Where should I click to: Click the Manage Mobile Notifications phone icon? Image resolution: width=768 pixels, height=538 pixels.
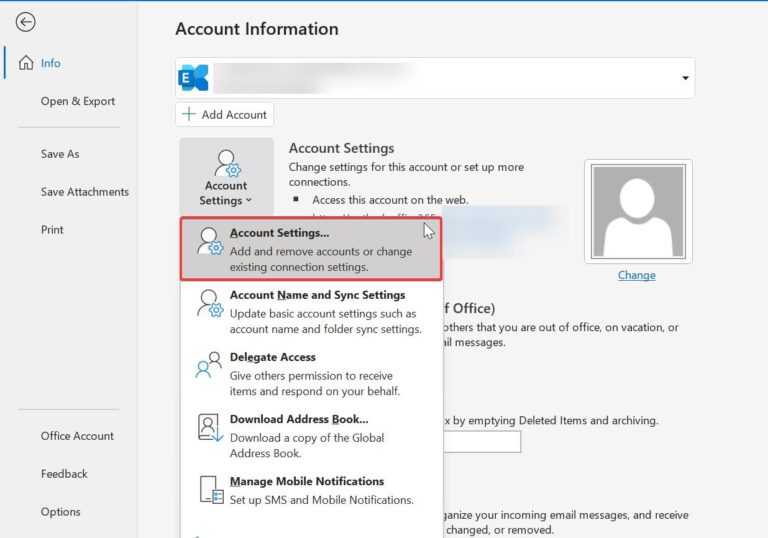210,490
